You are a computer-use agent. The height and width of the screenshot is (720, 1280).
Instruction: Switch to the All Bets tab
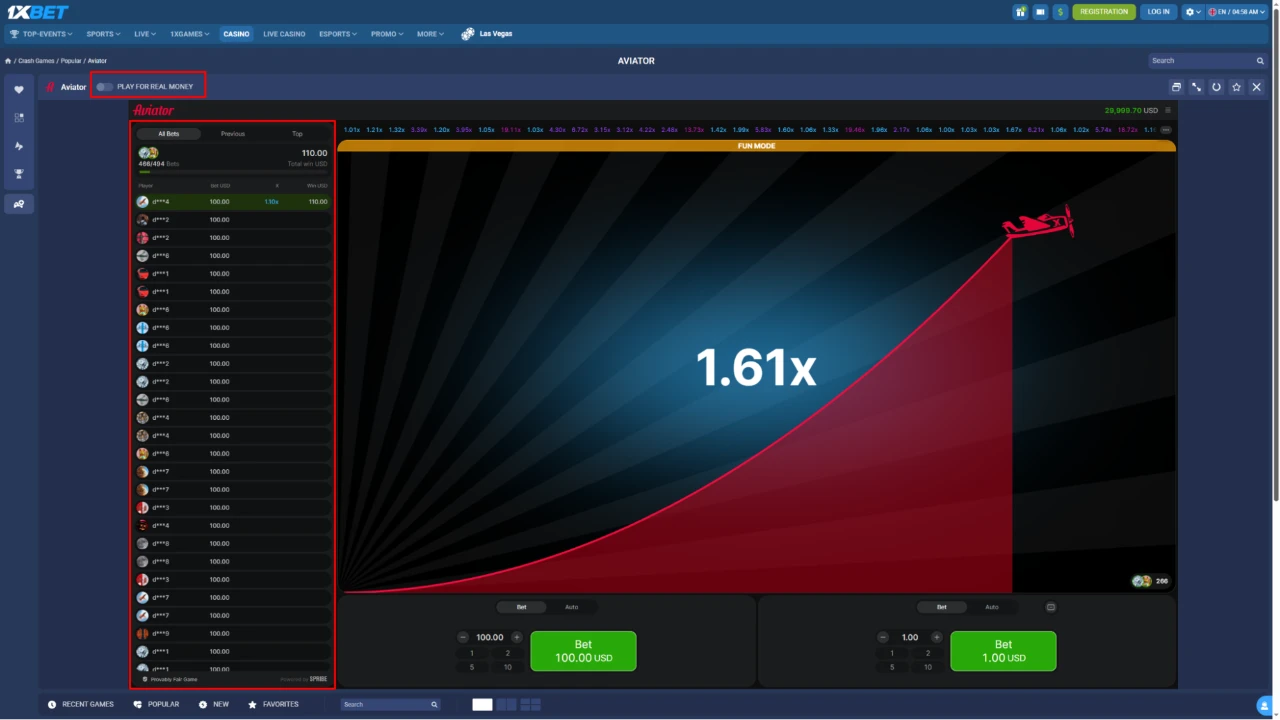point(169,134)
